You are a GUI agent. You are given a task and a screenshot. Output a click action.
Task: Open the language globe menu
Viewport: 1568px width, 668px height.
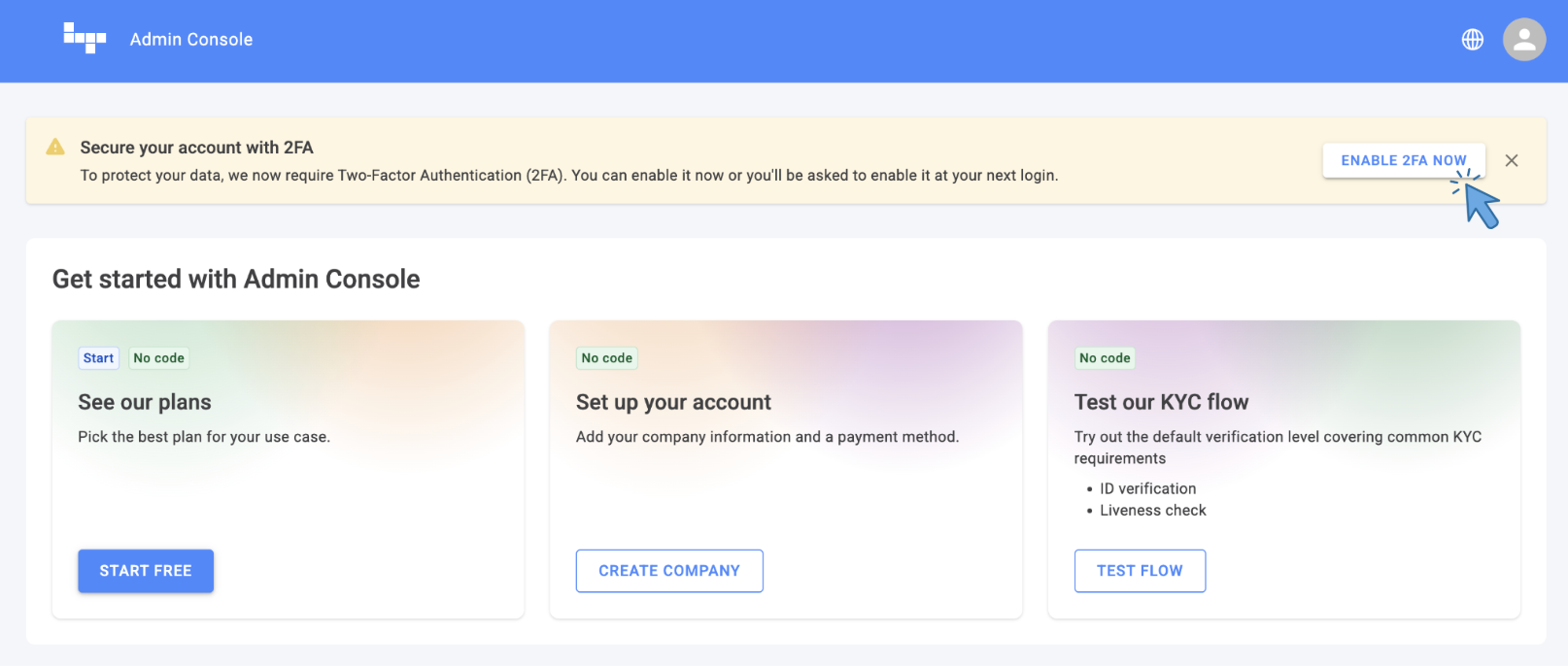point(1473,40)
